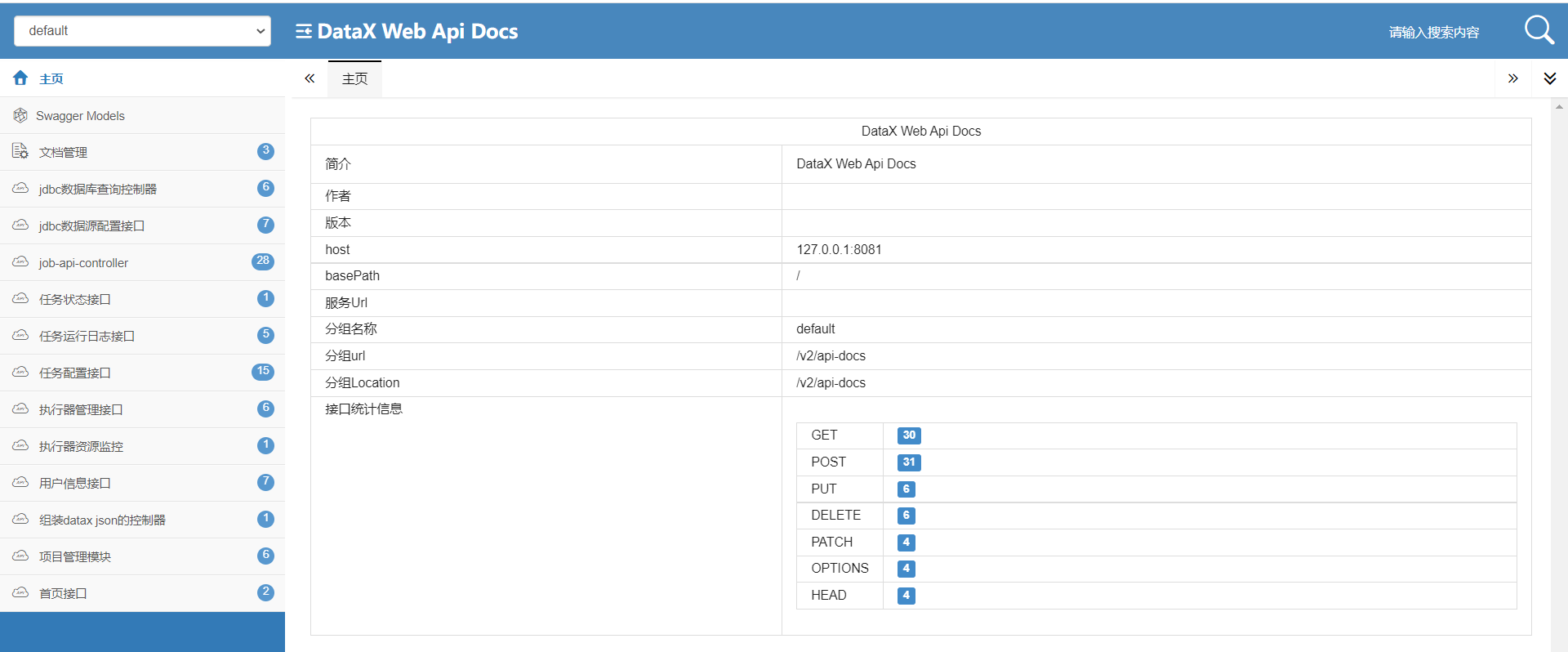Expand 执行器管理接口 group
This screenshot has height=652, width=1568.
click(x=142, y=409)
